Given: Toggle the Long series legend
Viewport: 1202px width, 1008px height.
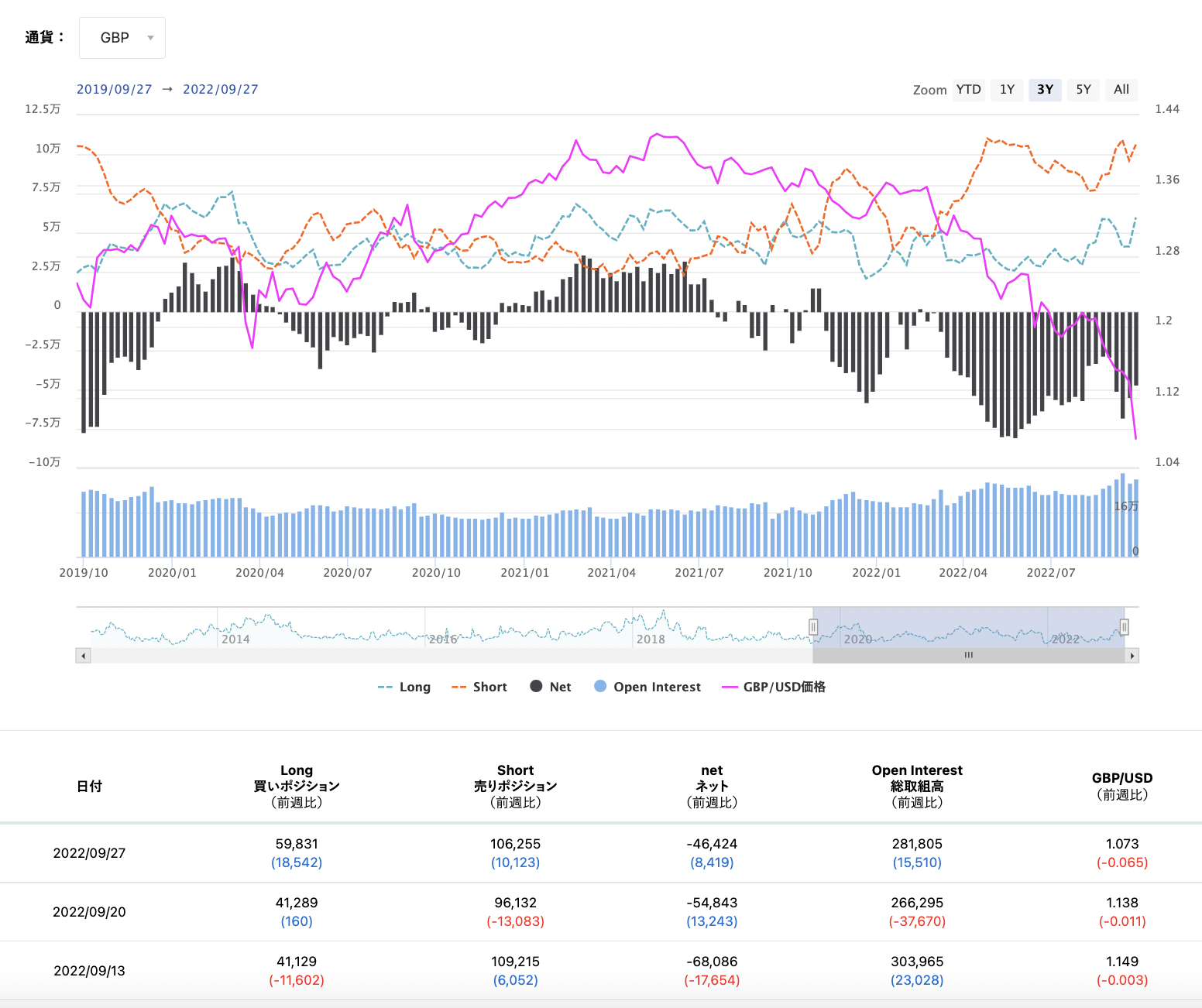Looking at the screenshot, I should [x=404, y=687].
